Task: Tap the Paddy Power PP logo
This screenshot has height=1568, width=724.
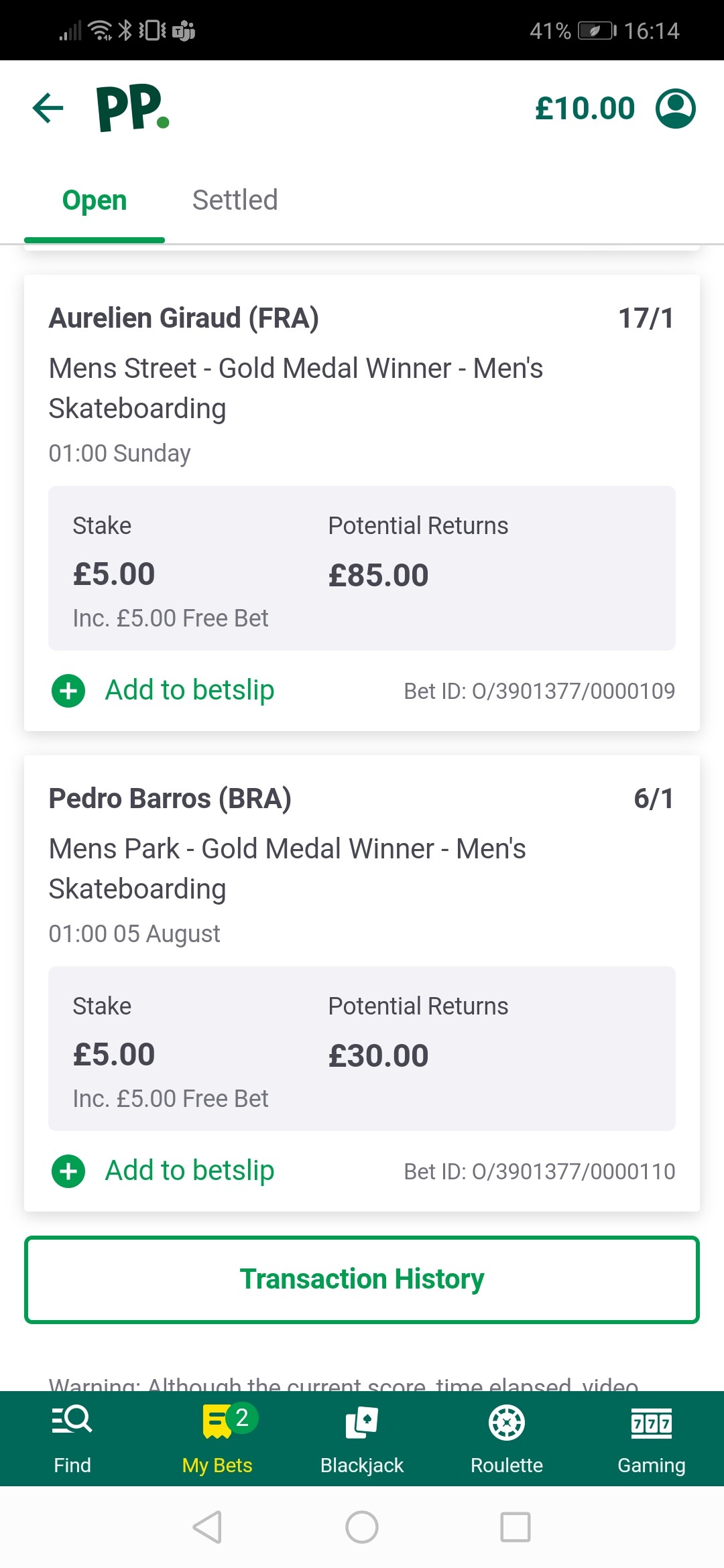Action: point(133,108)
